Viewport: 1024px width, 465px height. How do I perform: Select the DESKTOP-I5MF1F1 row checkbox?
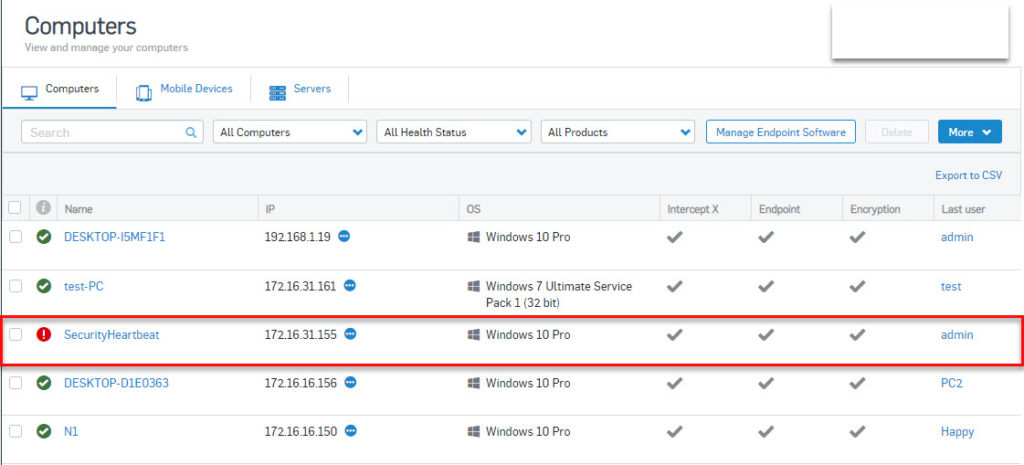coord(15,237)
